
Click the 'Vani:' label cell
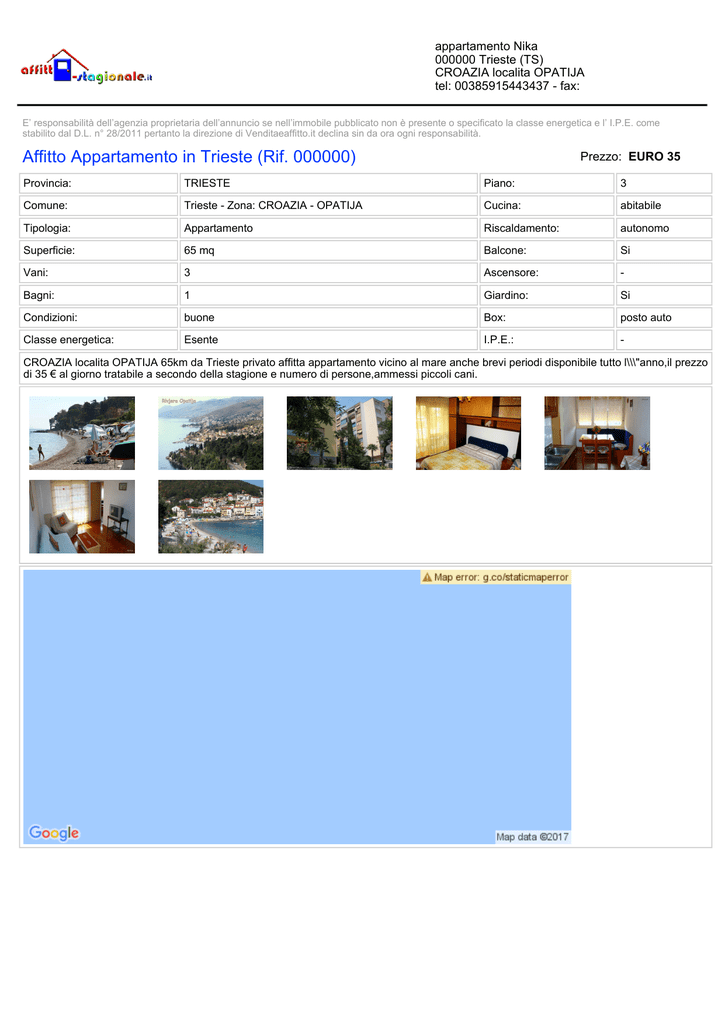point(99,272)
